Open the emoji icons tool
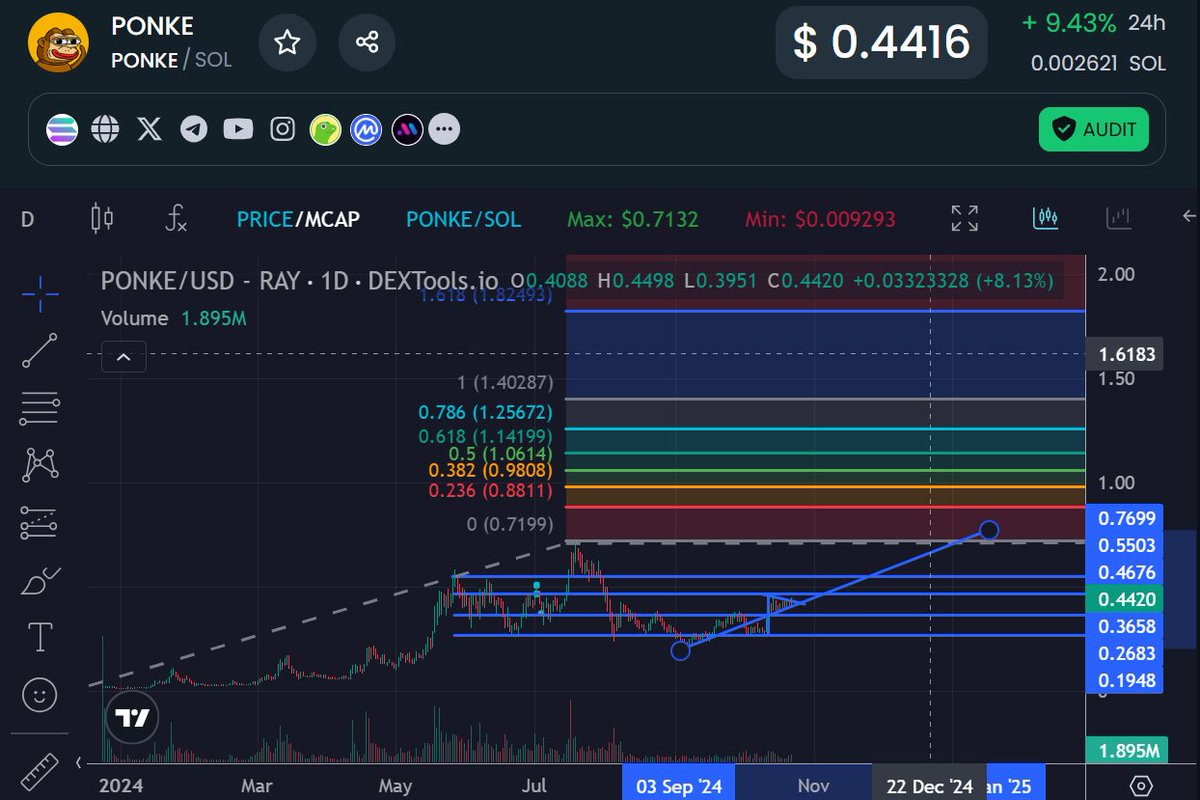 tap(39, 694)
